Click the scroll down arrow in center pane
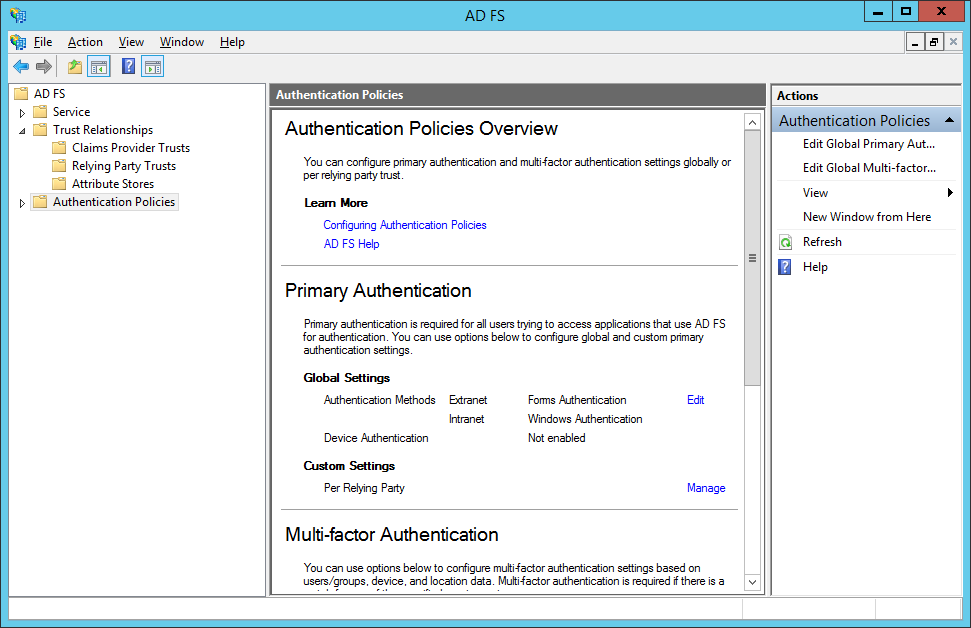This screenshot has height=628, width=971. pyautogui.click(x=752, y=582)
